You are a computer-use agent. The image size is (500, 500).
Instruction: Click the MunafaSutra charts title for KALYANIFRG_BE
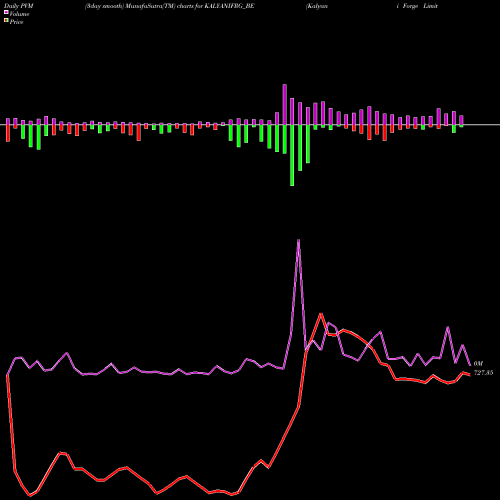point(170,6)
